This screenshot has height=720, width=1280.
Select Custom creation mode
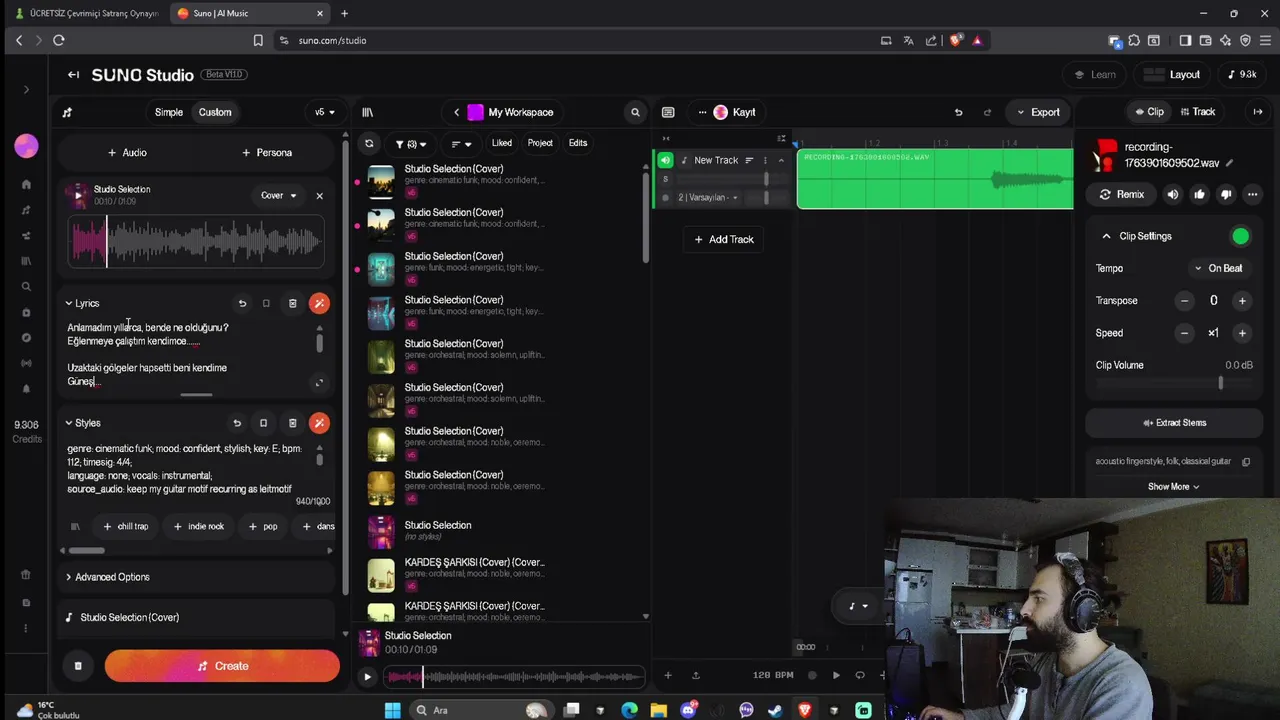pyautogui.click(x=215, y=112)
